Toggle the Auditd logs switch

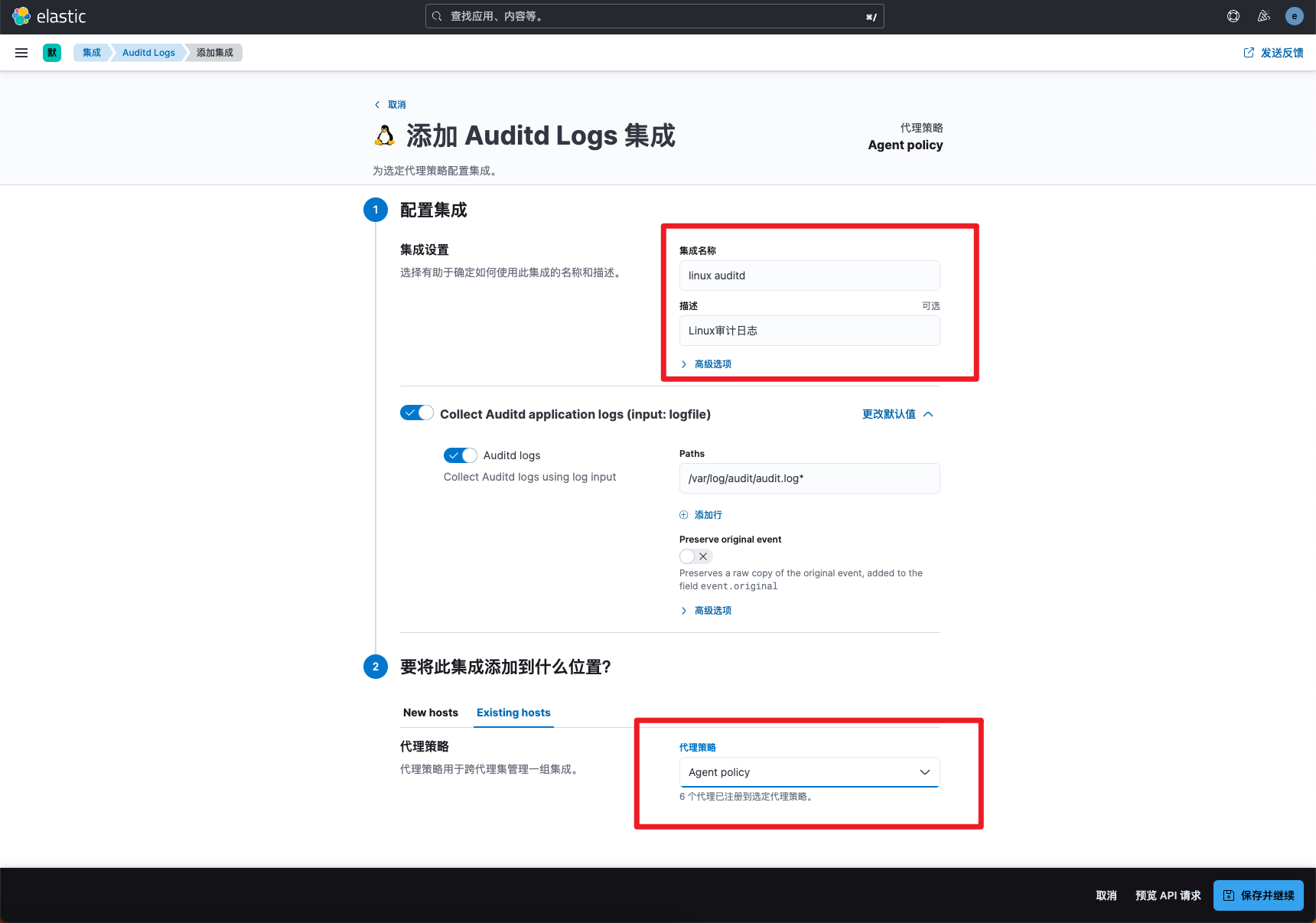click(x=461, y=455)
